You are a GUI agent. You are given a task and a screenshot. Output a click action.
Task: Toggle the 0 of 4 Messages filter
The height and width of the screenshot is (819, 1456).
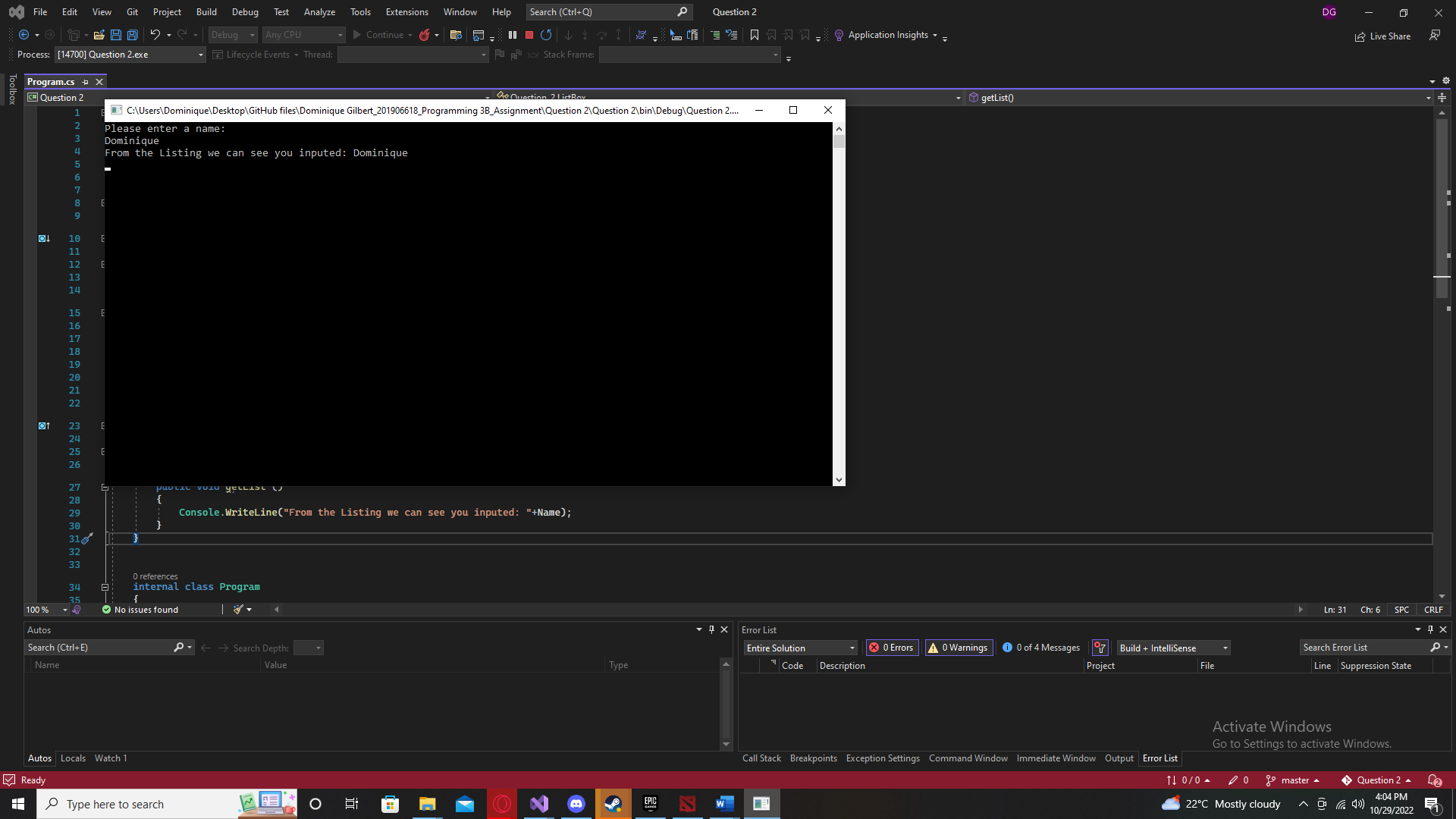[1041, 648]
